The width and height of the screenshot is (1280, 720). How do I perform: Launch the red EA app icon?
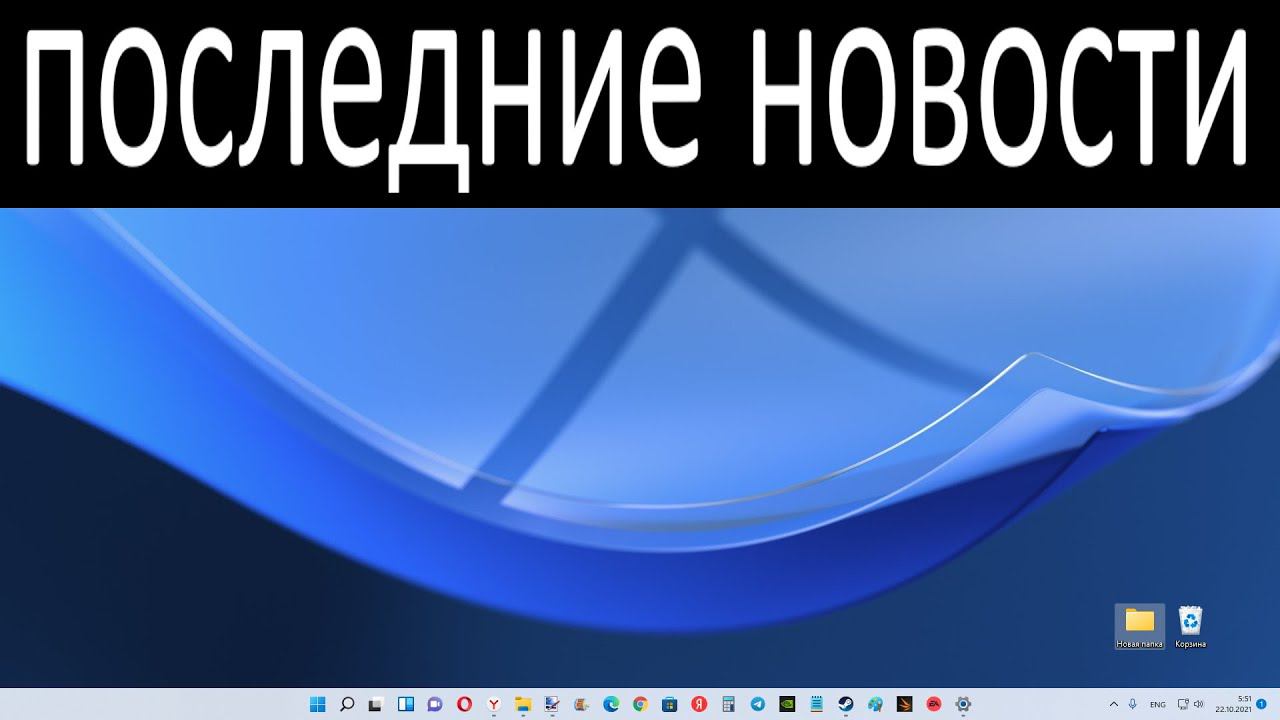[934, 704]
